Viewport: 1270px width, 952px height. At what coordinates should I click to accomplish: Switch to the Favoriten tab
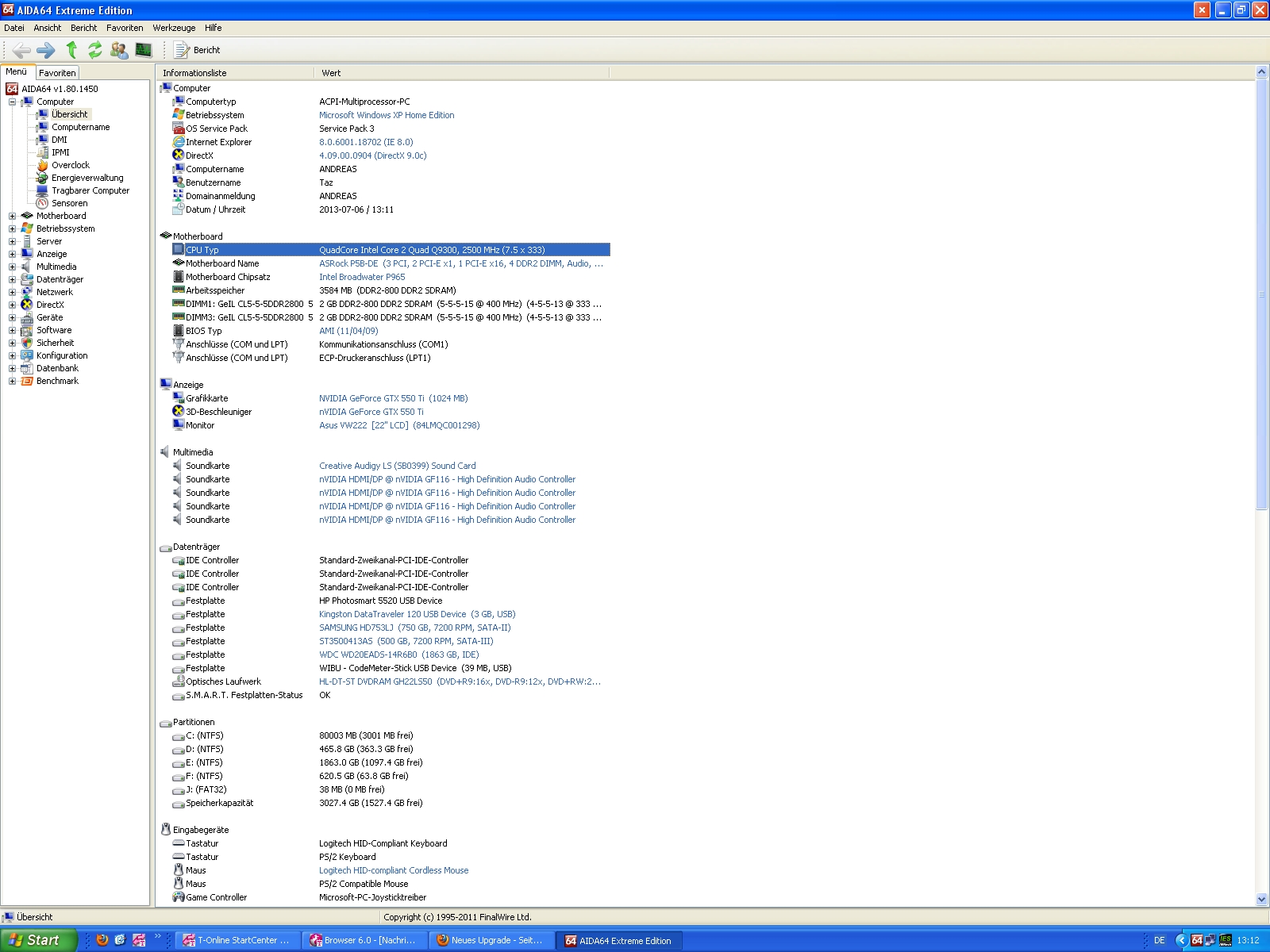click(x=57, y=73)
